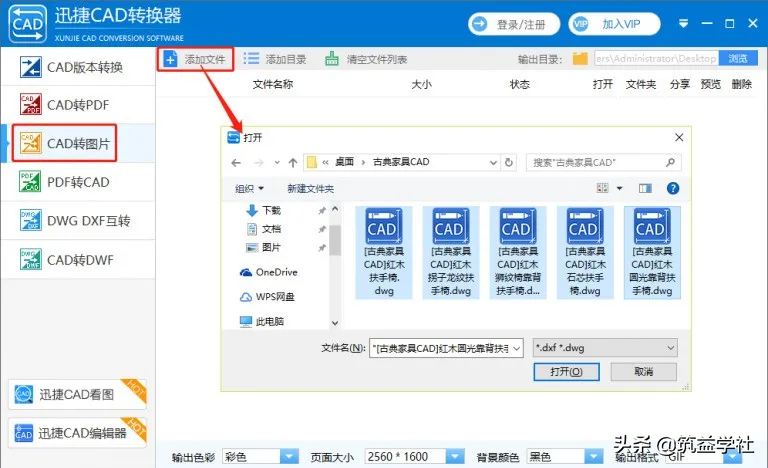The height and width of the screenshot is (468, 768).
Task: Select the 红木扶手椅.dwg file
Action: 384,252
